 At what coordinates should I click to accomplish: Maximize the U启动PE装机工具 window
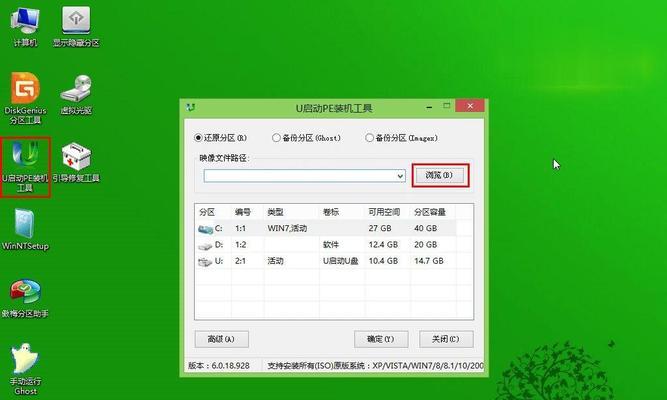pyautogui.click(x=447, y=106)
